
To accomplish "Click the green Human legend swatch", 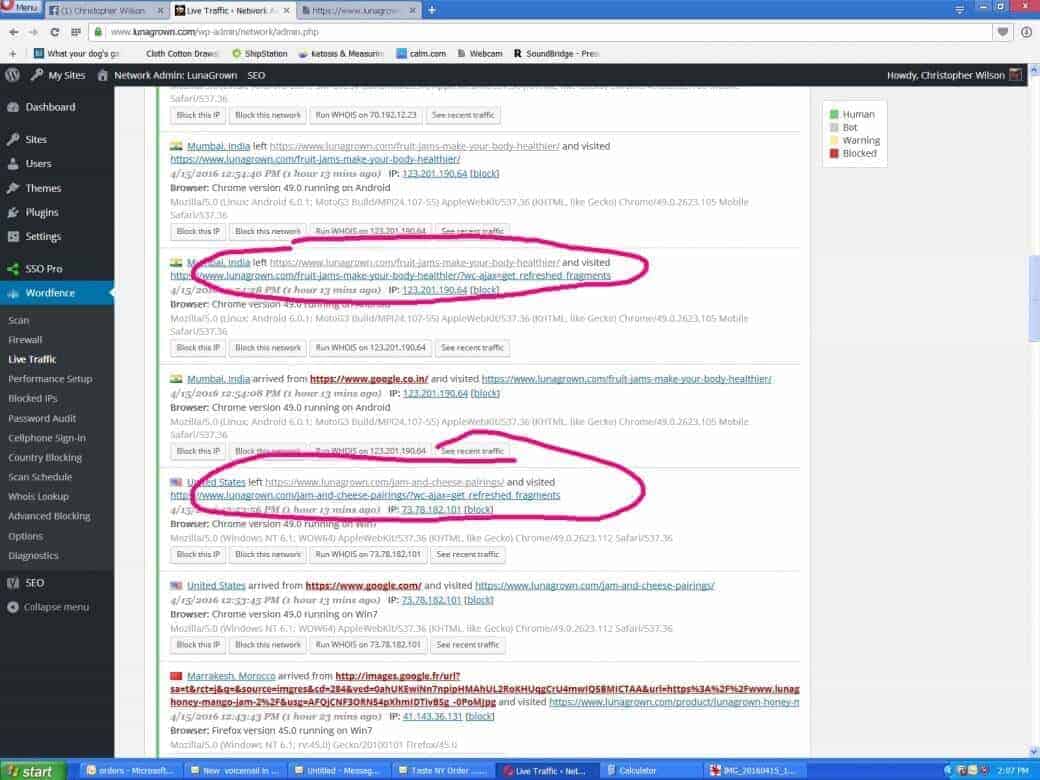I will point(834,114).
